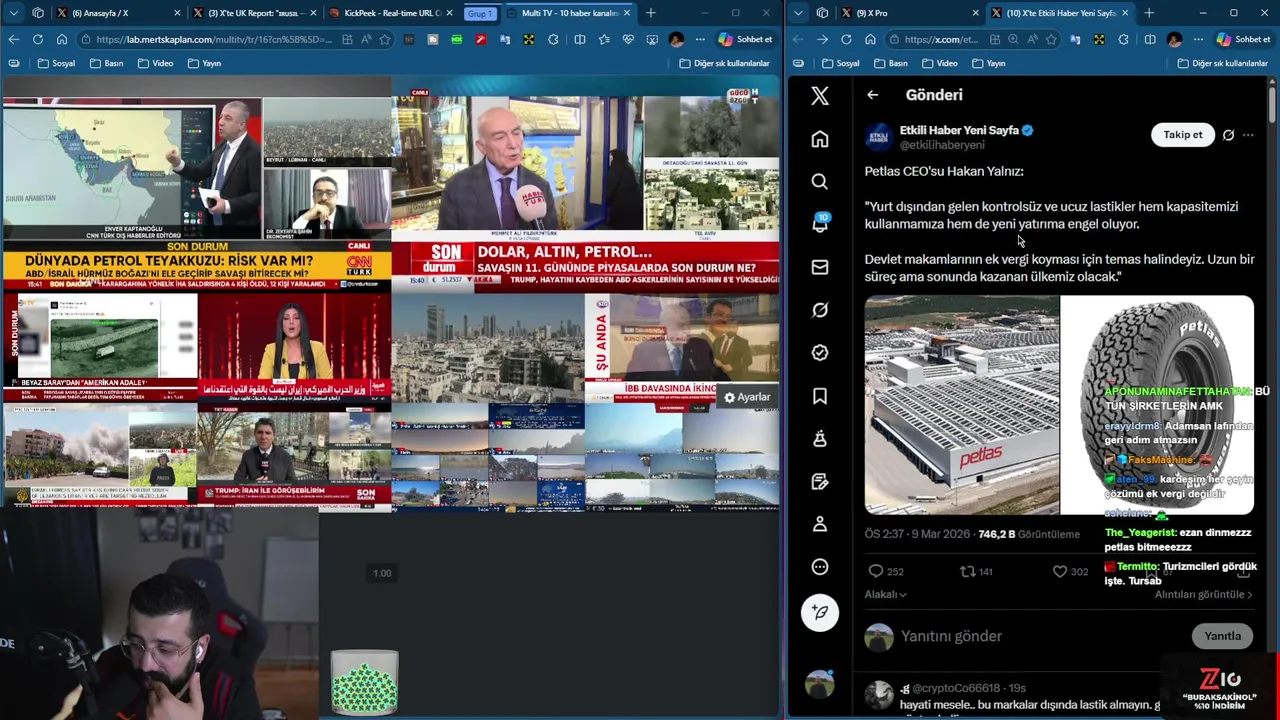Open Etkili Haber Yeni Sayfa profile name
Viewport: 1280px width, 720px height.
tap(959, 130)
